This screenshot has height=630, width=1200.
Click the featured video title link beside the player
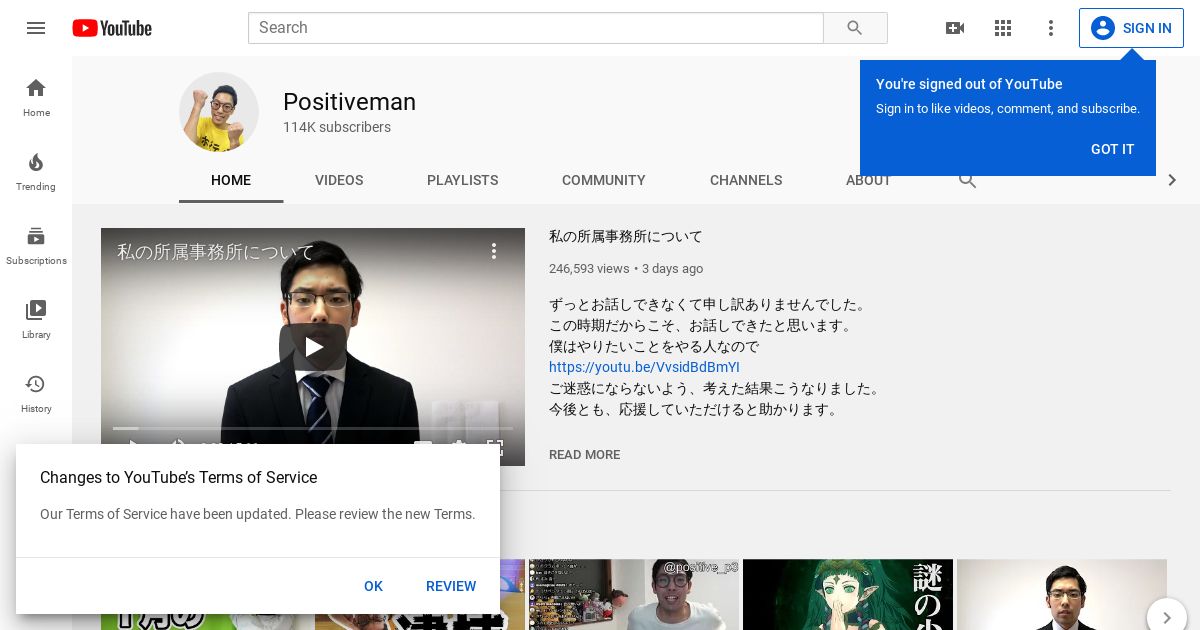pyautogui.click(x=626, y=237)
